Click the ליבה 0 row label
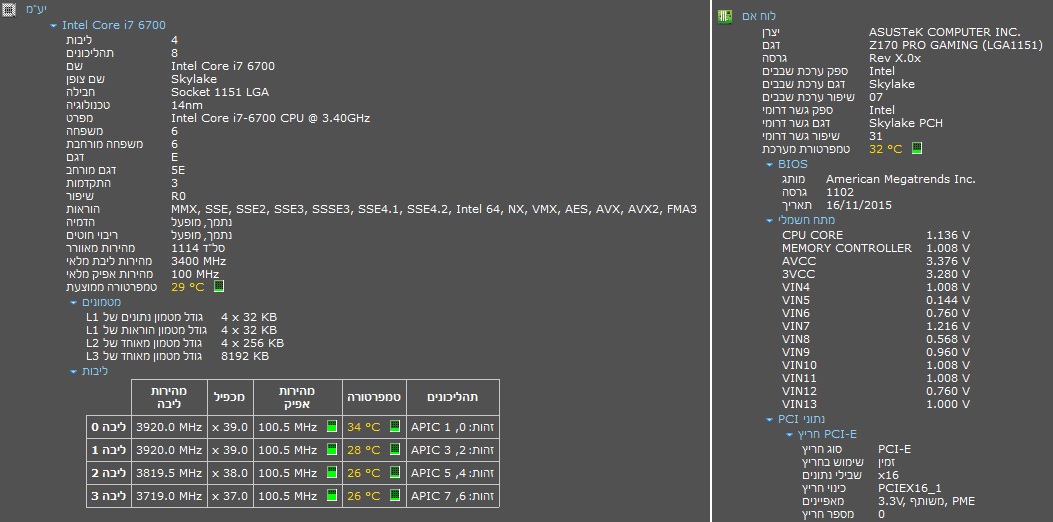This screenshot has height=522, width=1053. [x=109, y=427]
